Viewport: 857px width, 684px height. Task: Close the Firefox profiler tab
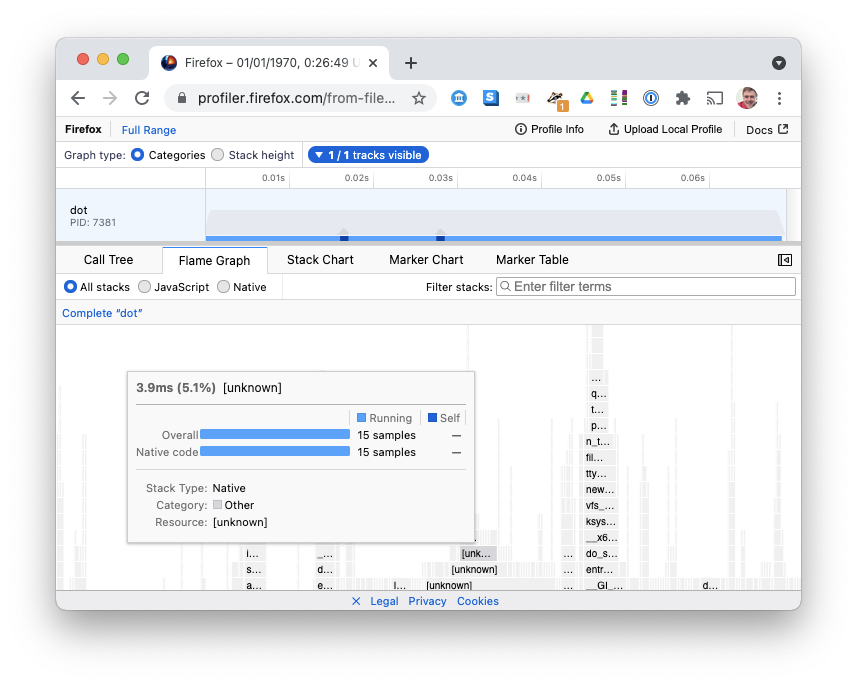coord(373,63)
